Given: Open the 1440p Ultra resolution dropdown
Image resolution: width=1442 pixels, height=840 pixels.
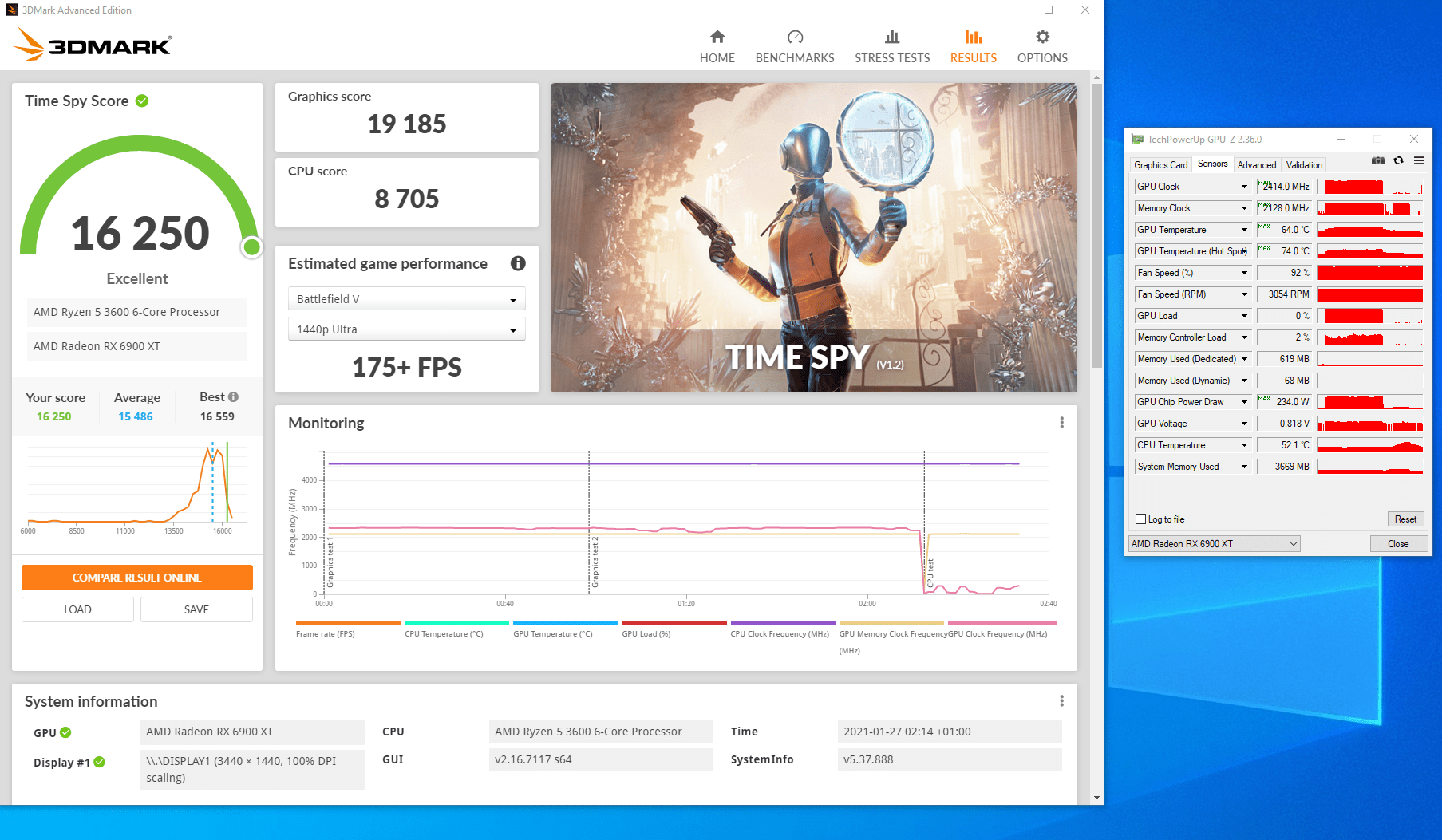Looking at the screenshot, I should (x=407, y=329).
